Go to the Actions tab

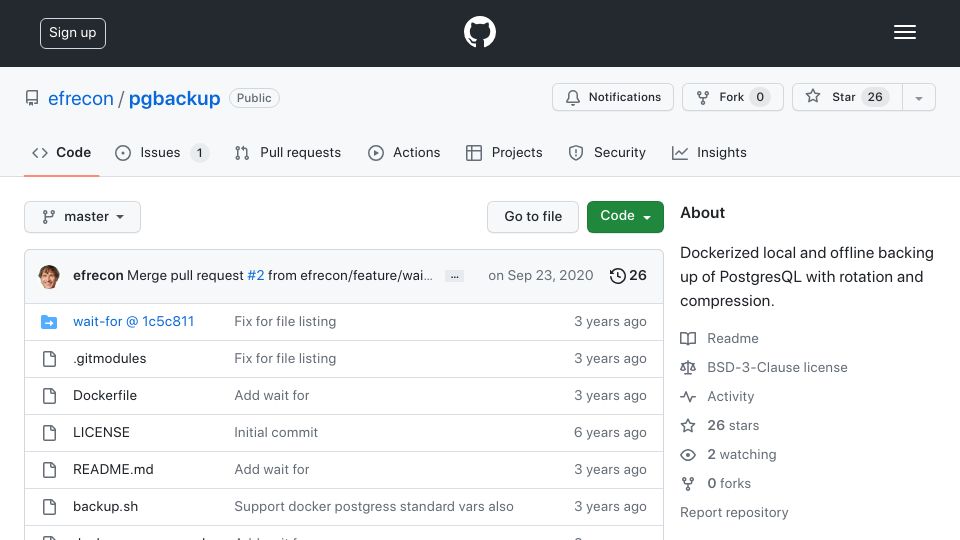click(x=404, y=152)
